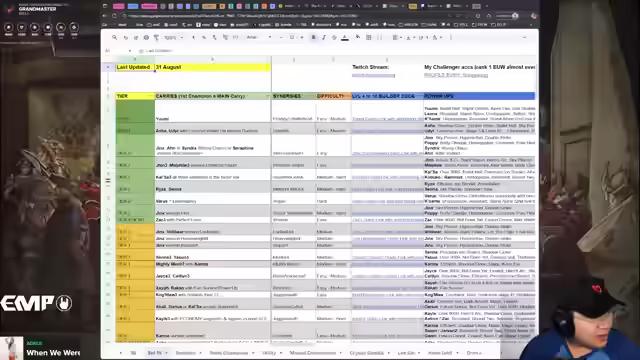Viewport: 640px width, 360px height.
Task: Select the paint format roller icon
Action: pyautogui.click(x=156, y=38)
